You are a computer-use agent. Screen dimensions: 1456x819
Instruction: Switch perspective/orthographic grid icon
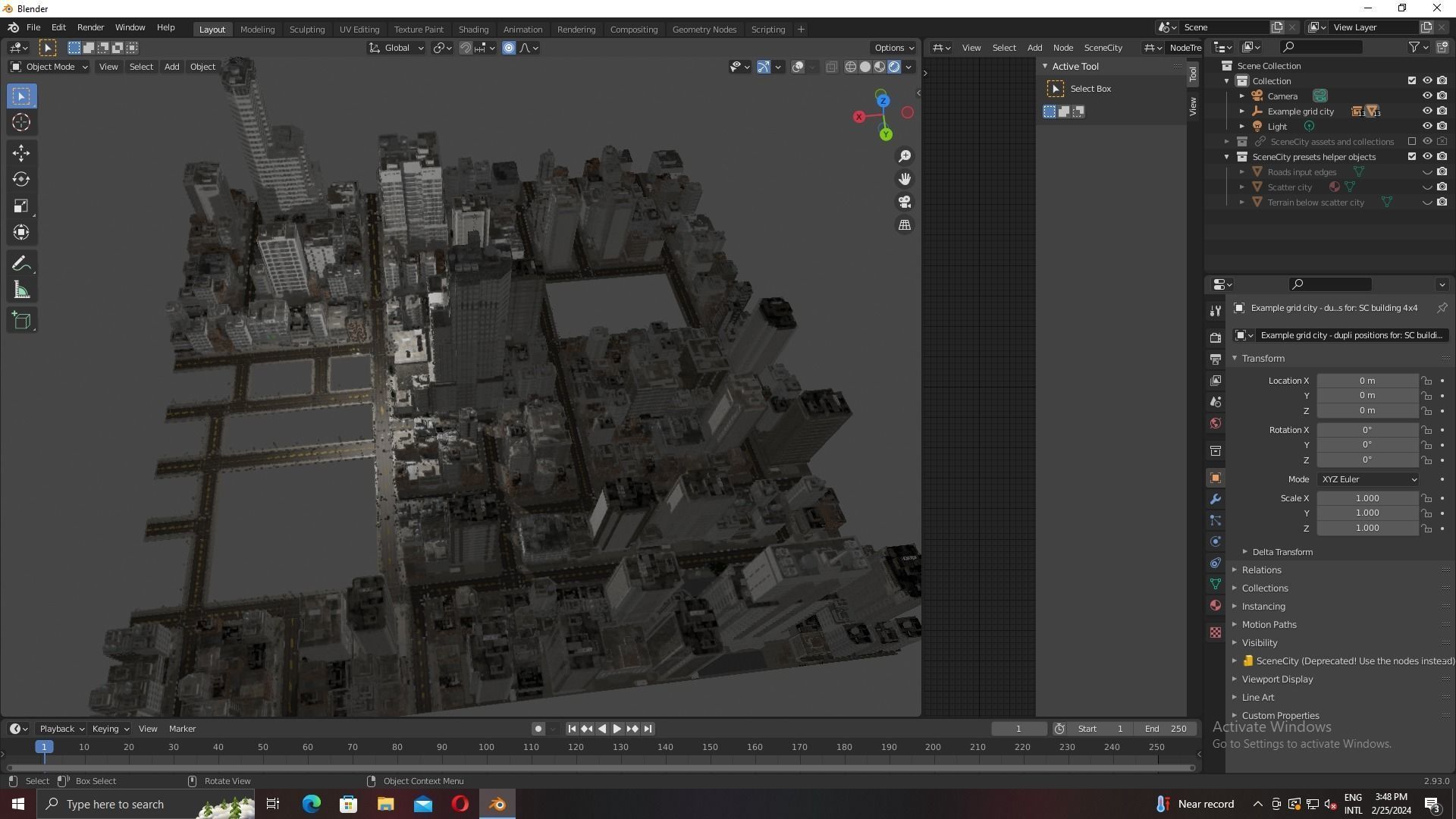[905, 225]
